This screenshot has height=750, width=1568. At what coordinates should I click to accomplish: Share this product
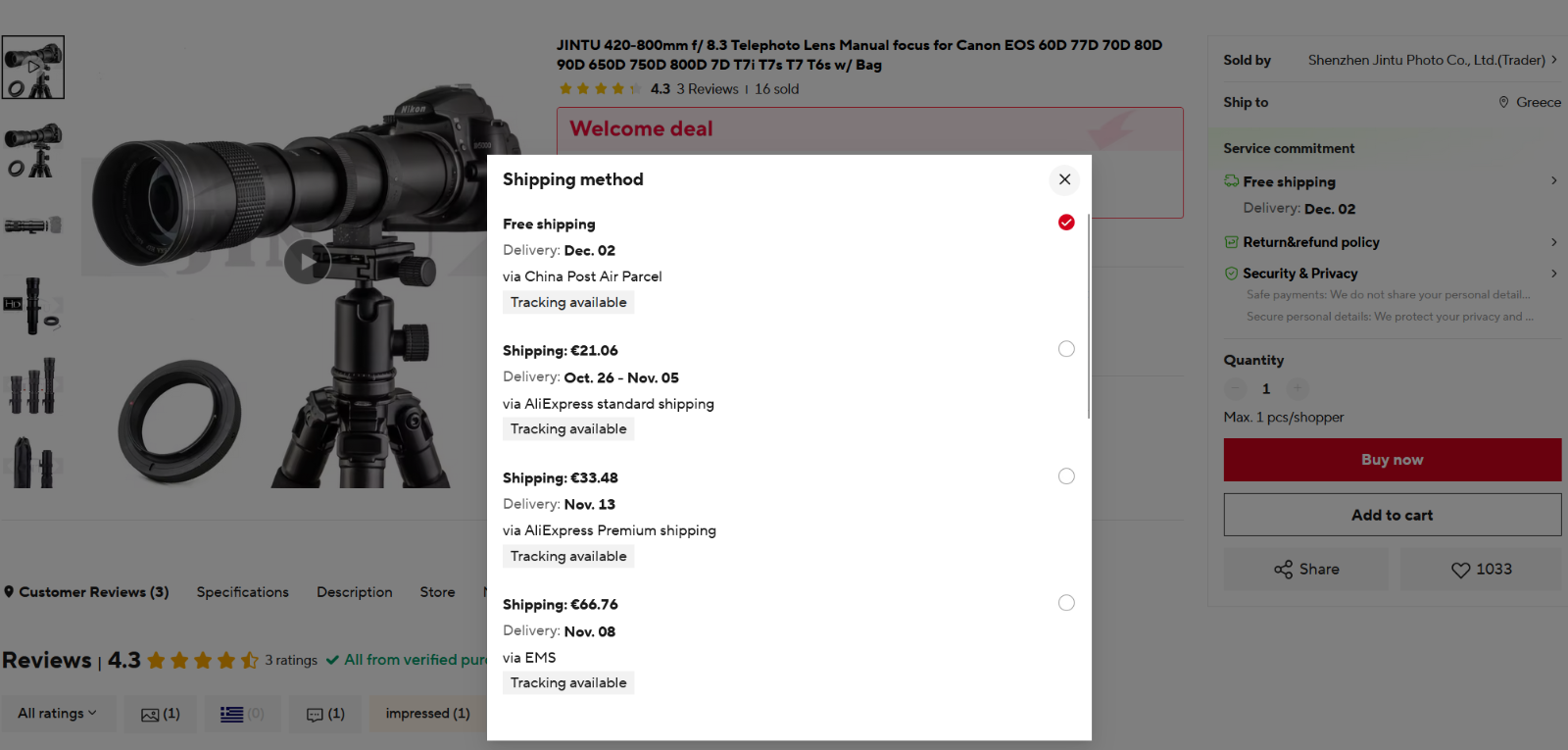[1306, 570]
